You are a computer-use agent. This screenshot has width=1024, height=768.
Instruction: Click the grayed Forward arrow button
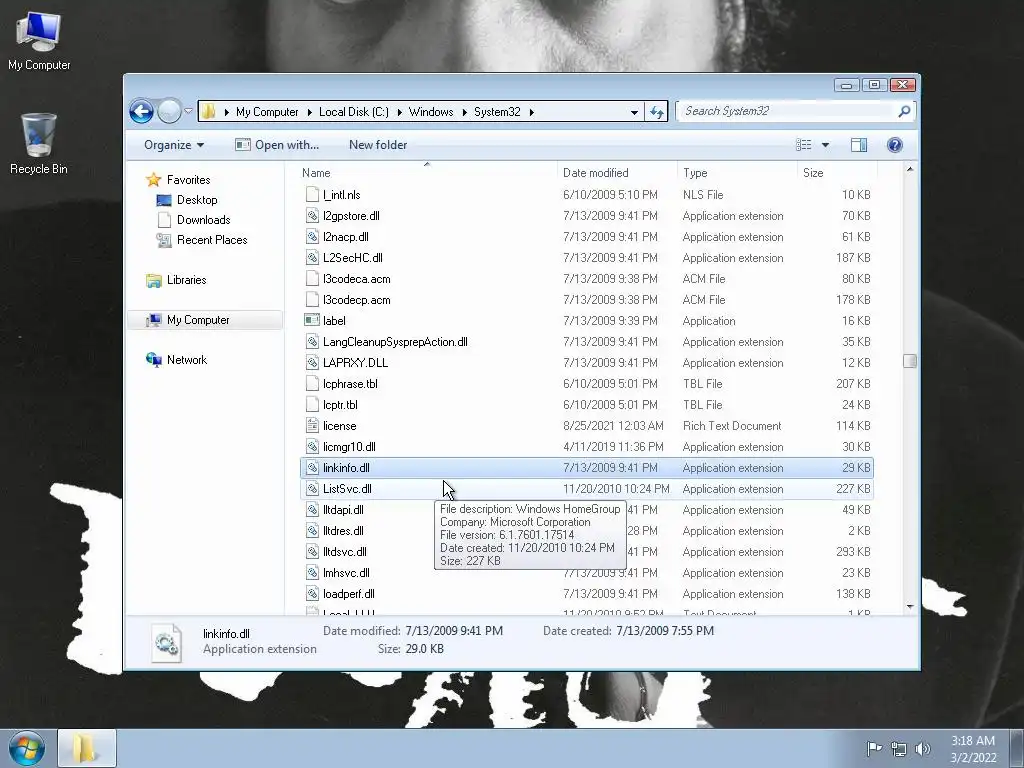click(168, 112)
